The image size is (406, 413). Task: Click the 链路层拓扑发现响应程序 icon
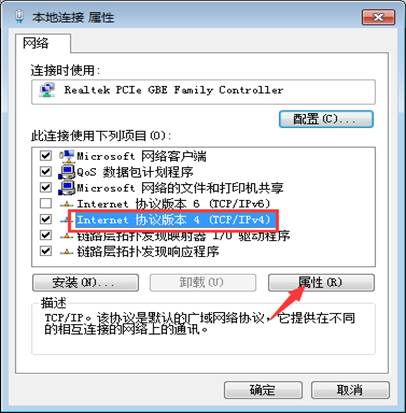[67, 252]
